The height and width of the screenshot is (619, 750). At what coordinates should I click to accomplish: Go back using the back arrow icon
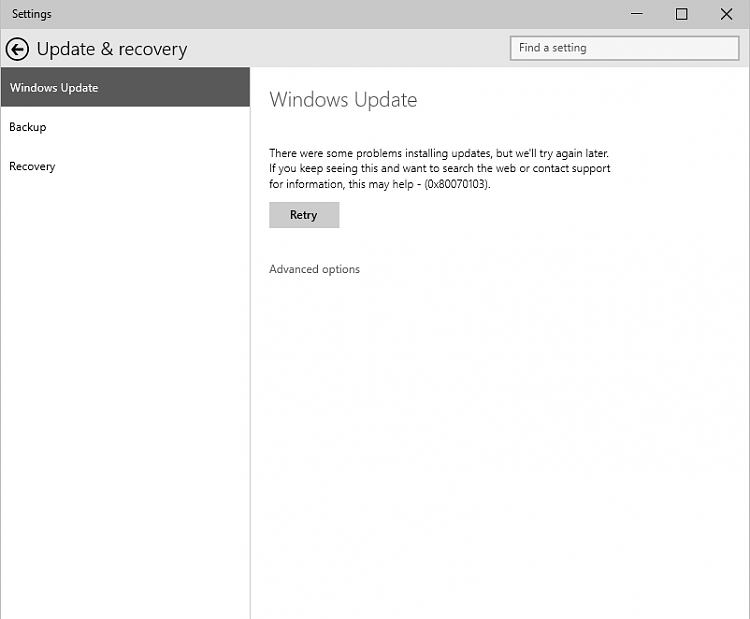(17, 49)
